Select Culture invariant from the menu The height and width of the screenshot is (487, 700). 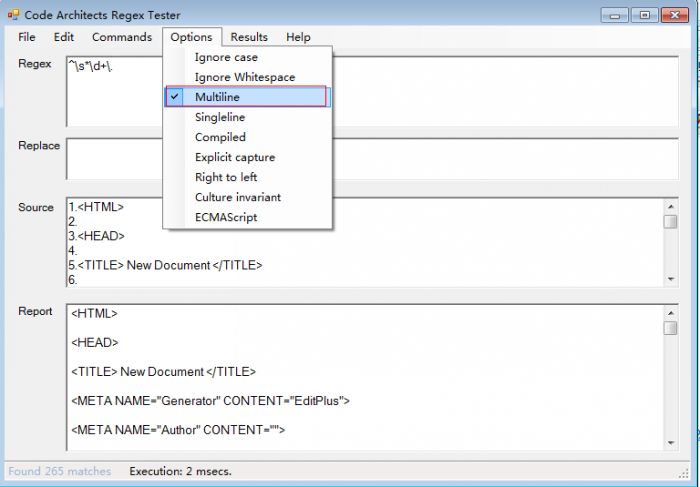point(237,197)
